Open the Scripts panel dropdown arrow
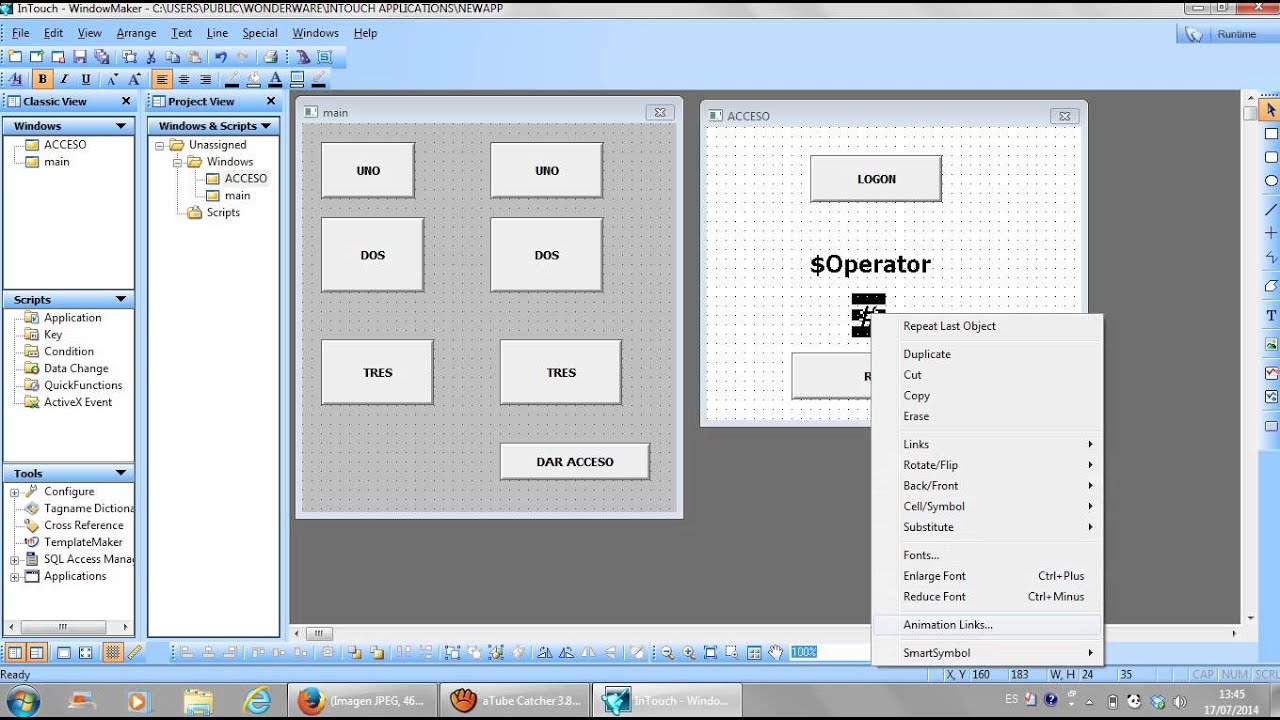The image size is (1280, 720). (x=121, y=300)
